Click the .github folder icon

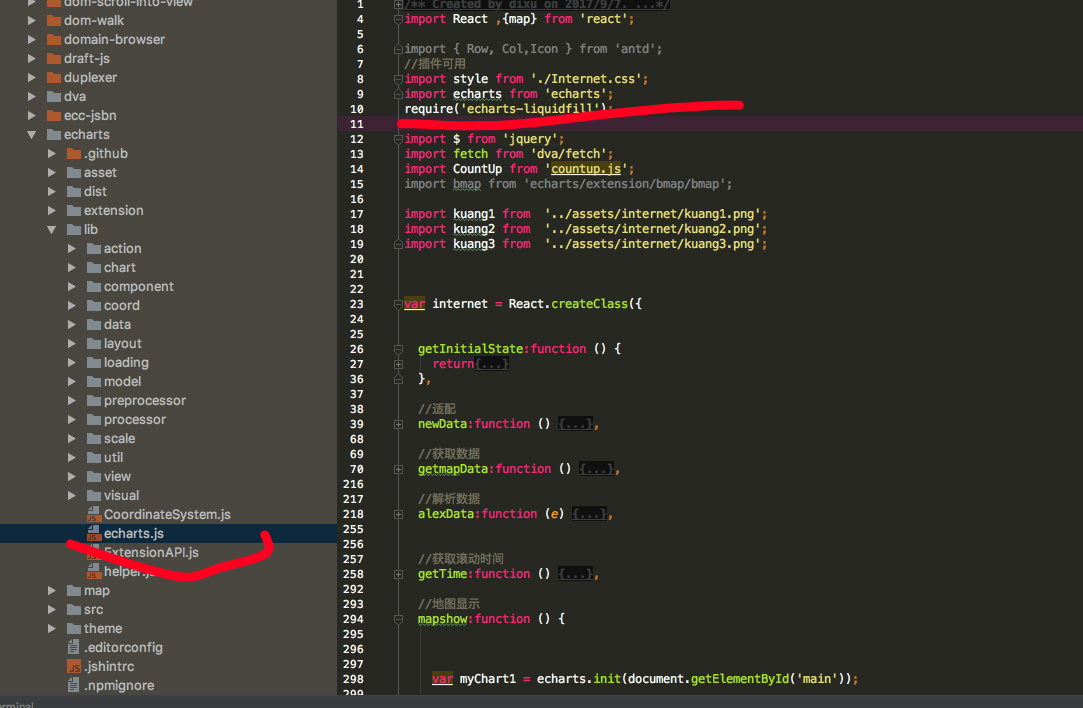(72, 153)
